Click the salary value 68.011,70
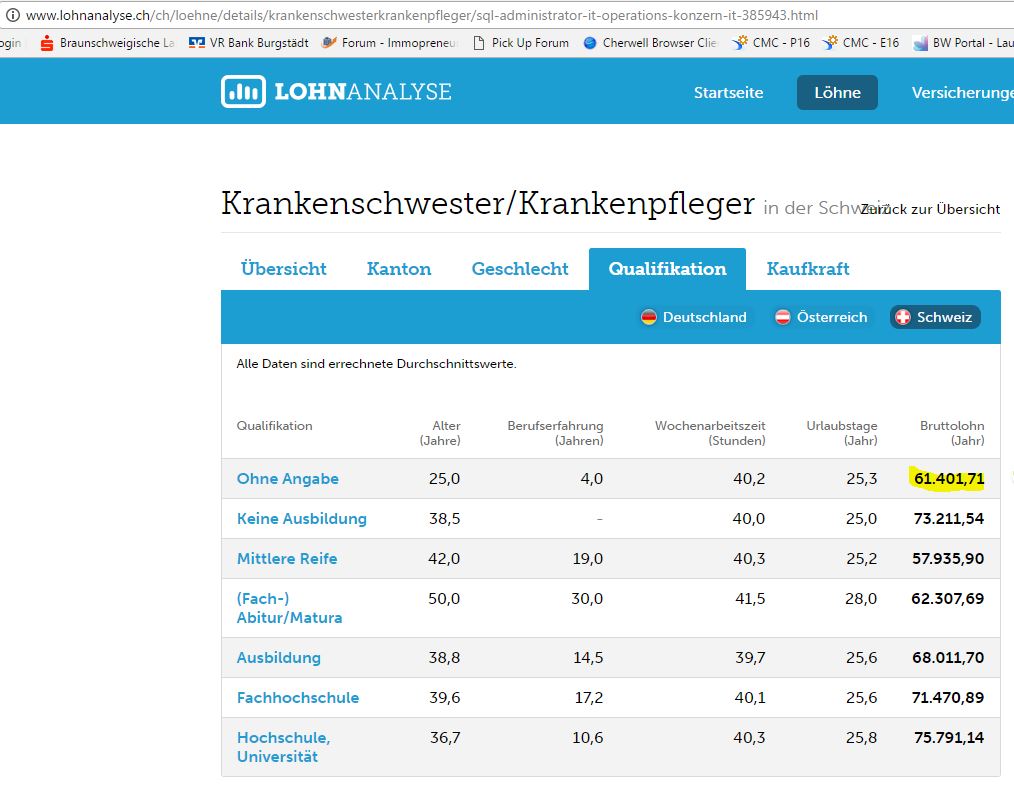 (948, 658)
